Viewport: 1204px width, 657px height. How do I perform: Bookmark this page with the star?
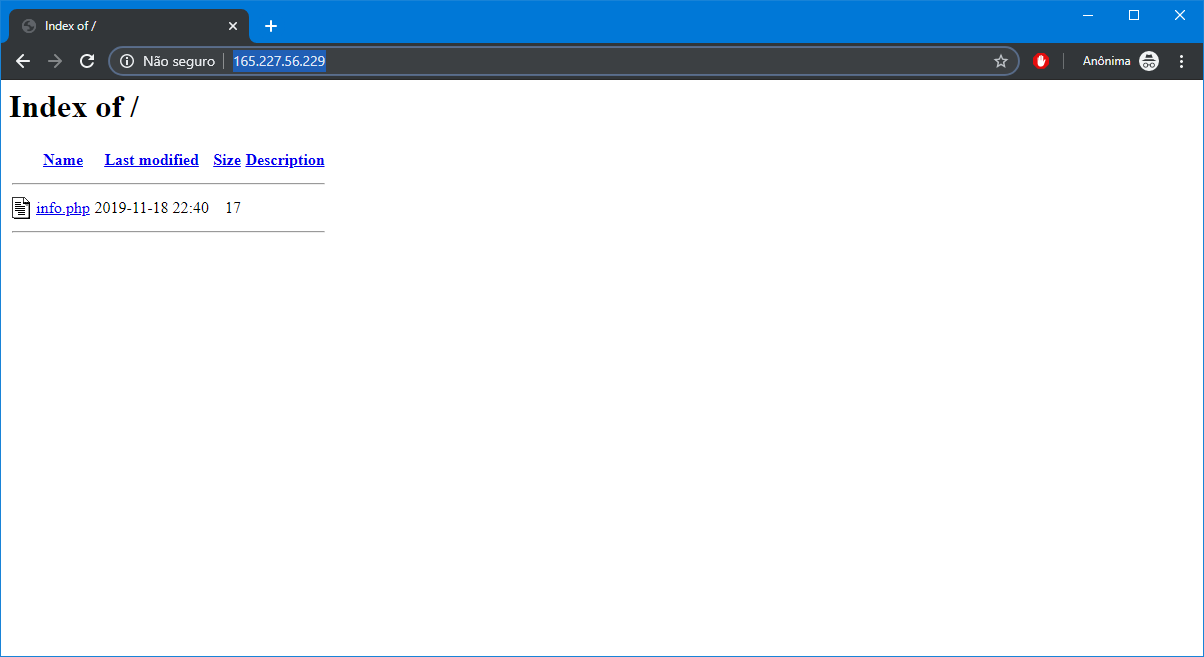pyautogui.click(x=1000, y=61)
